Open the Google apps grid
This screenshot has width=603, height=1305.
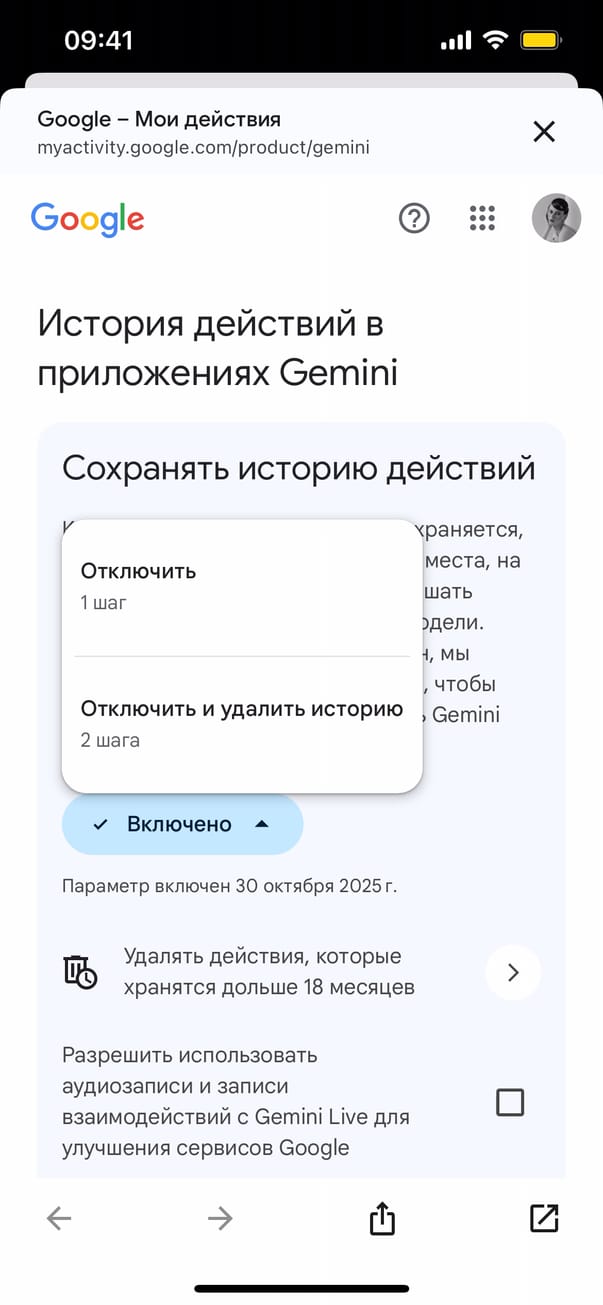482,218
